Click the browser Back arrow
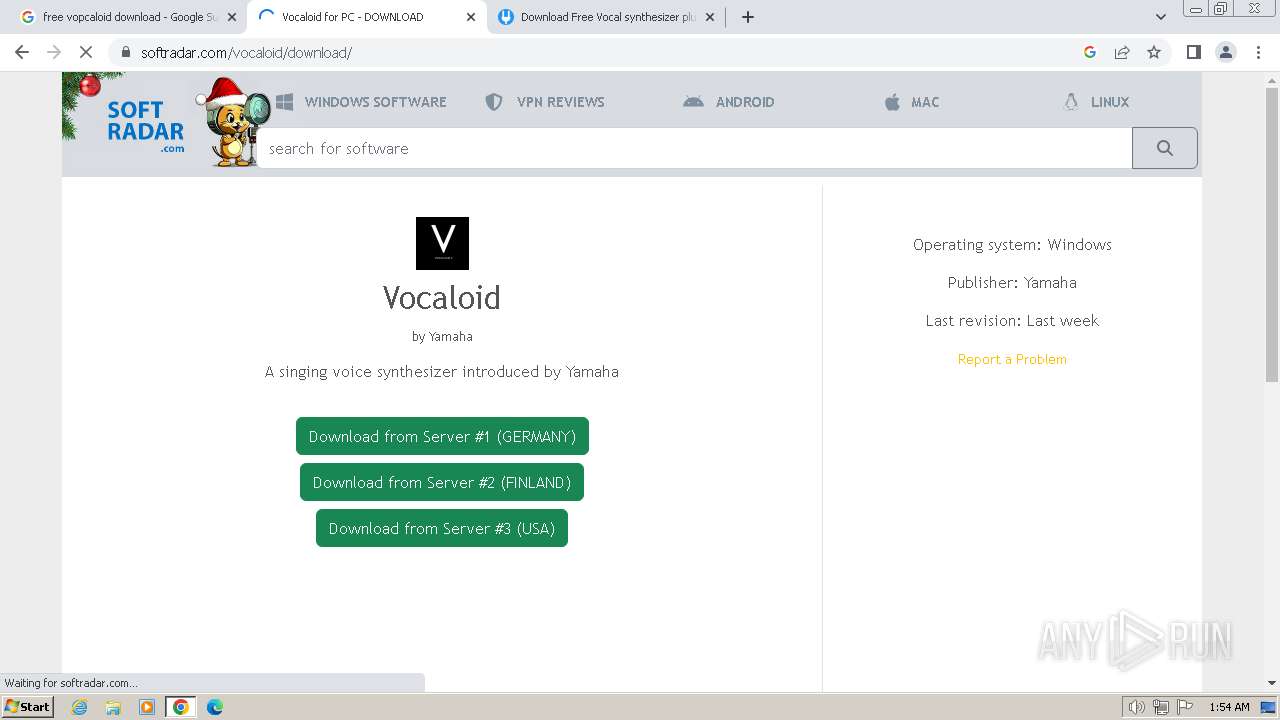 22,52
